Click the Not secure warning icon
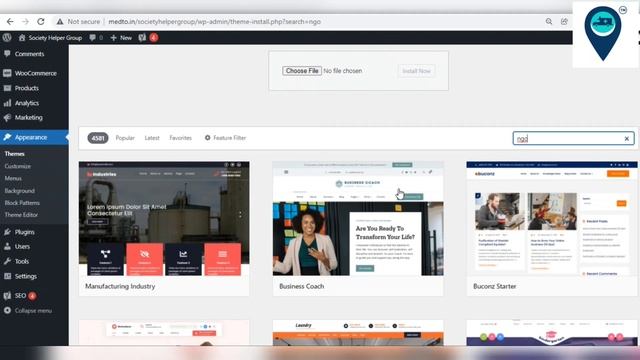 pos(60,22)
